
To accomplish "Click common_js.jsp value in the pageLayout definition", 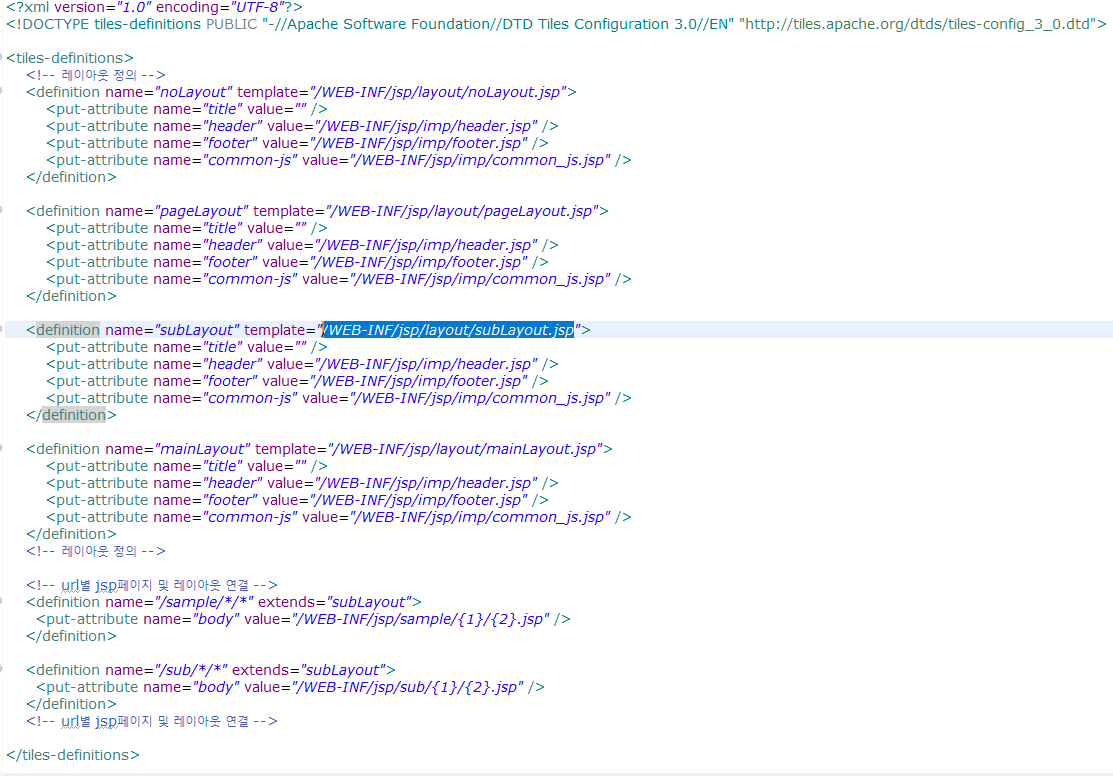I will [x=481, y=280].
